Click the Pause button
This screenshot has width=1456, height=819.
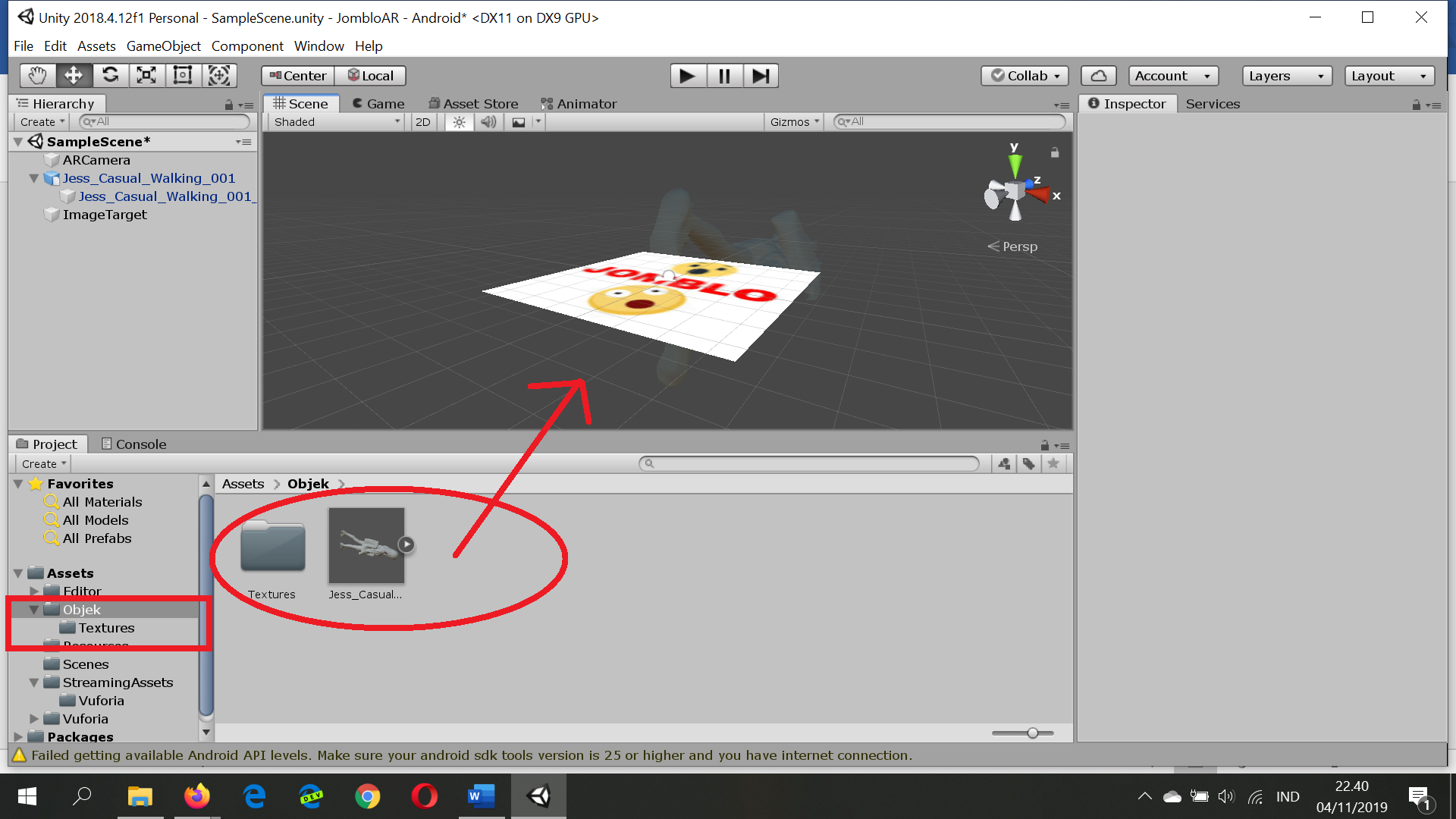724,76
